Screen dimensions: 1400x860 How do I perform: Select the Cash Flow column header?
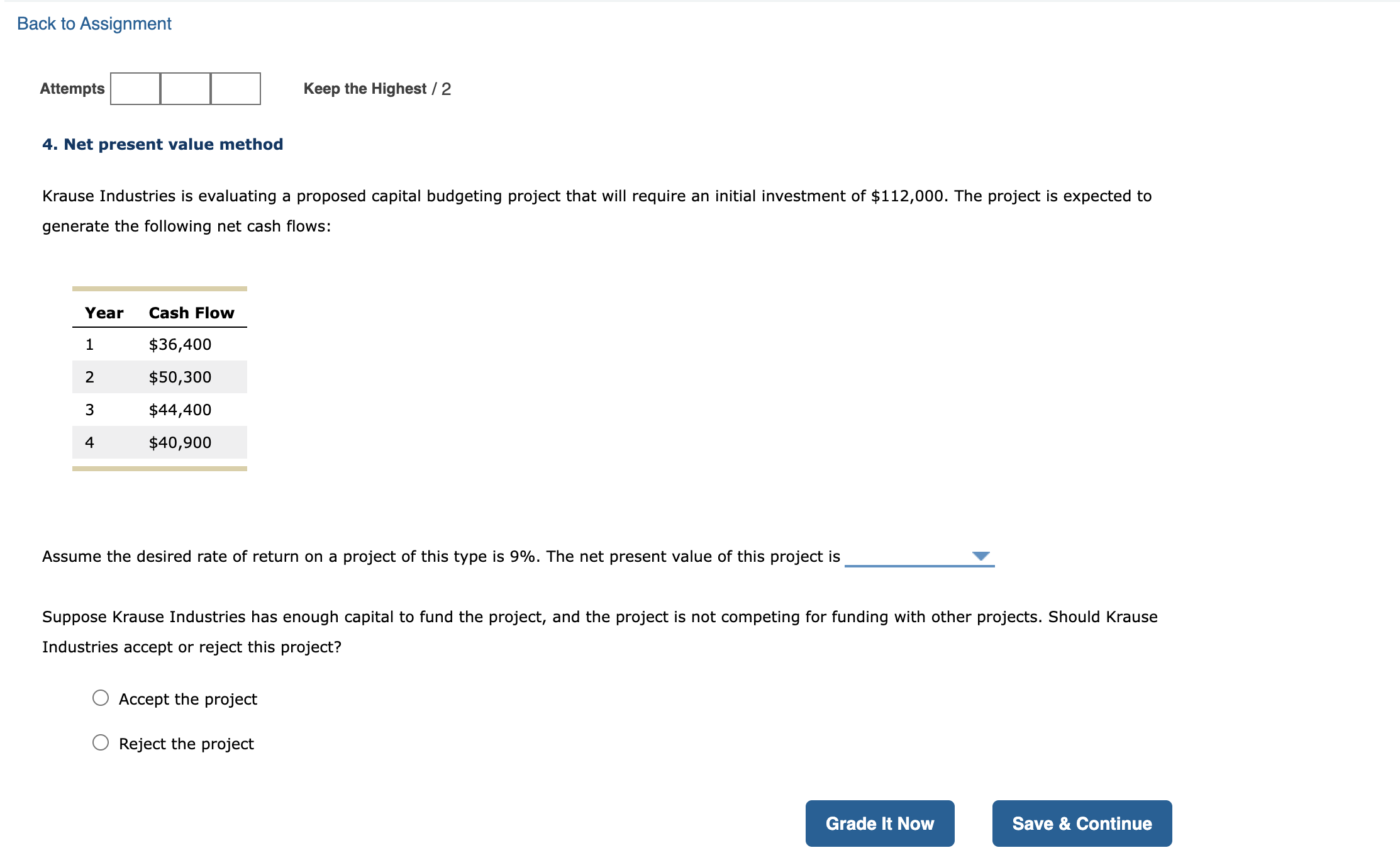pyautogui.click(x=191, y=312)
